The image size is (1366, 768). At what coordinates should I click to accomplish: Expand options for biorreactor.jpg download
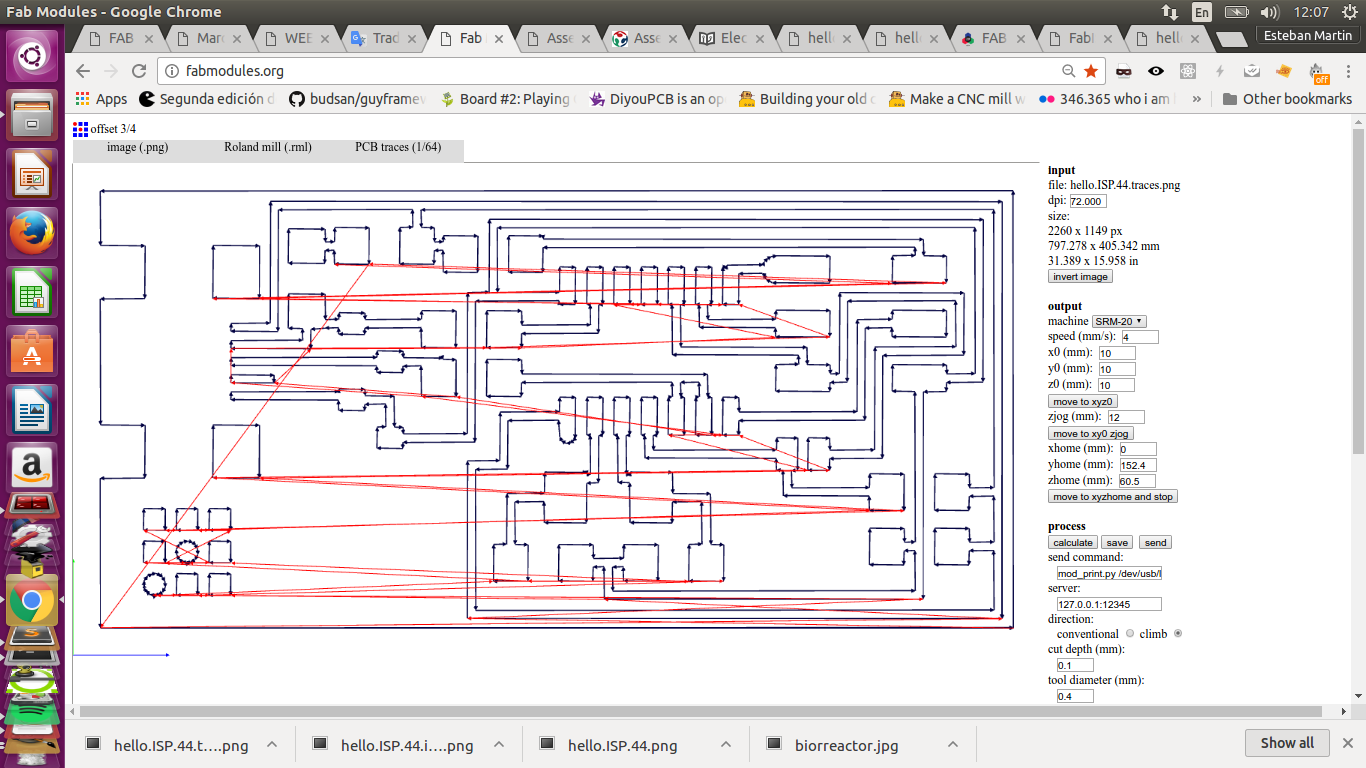(x=952, y=745)
